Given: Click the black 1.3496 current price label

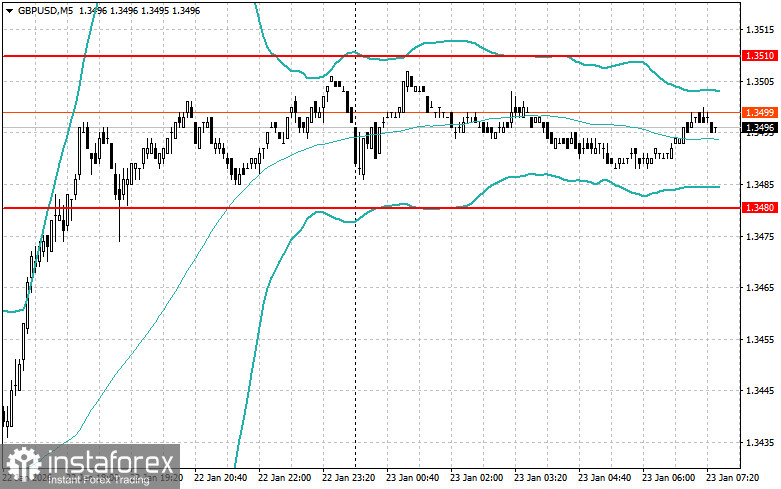Looking at the screenshot, I should [760, 128].
